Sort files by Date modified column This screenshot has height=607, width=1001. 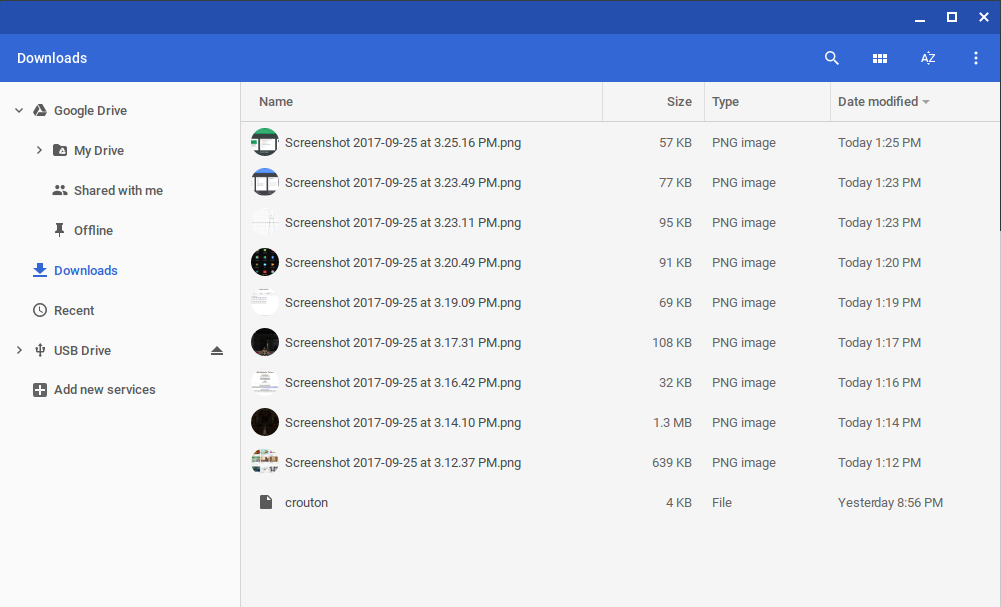(878, 101)
